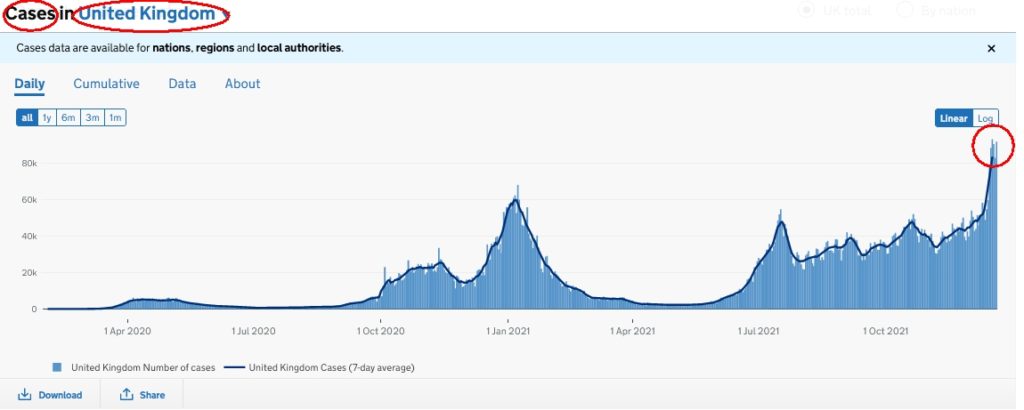Choose the By nation radio option

point(904,10)
